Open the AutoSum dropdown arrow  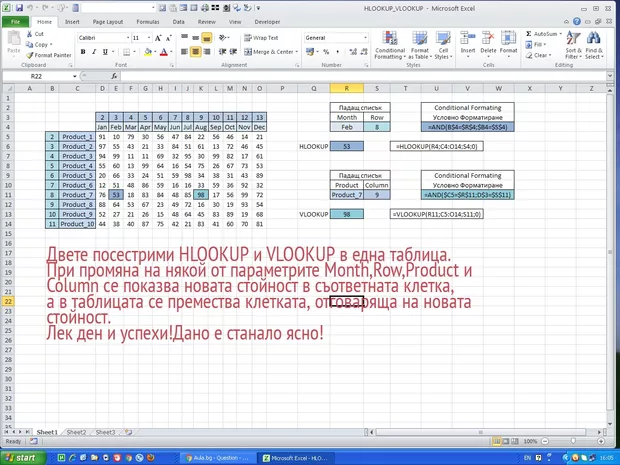560,34
